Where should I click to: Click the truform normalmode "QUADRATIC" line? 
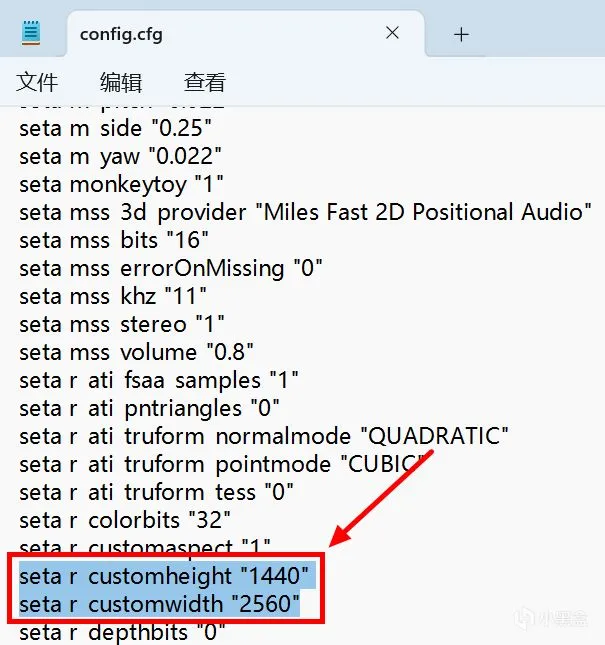264,436
